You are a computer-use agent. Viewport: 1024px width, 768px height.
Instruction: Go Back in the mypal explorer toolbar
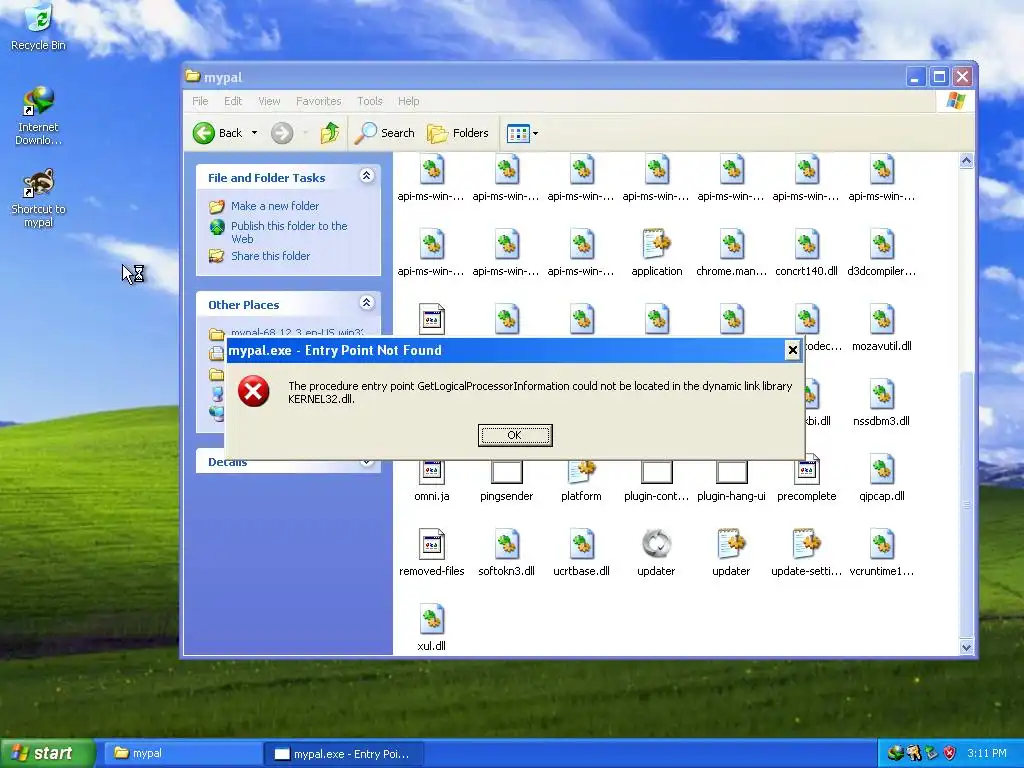coord(218,133)
